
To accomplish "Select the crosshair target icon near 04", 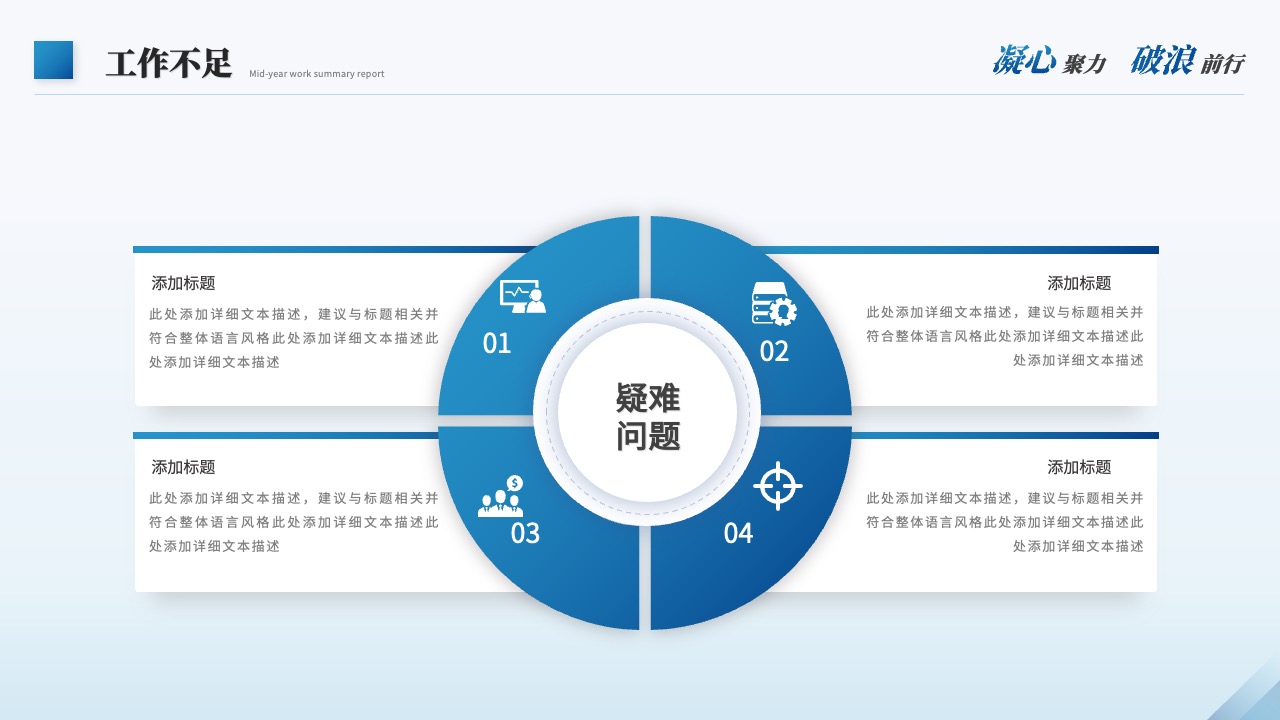I will pos(778,486).
